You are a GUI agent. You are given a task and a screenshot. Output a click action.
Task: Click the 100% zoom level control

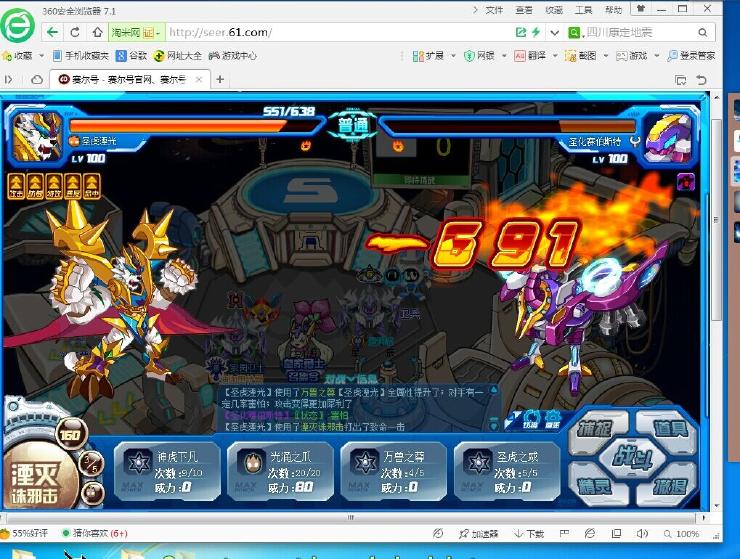pyautogui.click(x=681, y=534)
